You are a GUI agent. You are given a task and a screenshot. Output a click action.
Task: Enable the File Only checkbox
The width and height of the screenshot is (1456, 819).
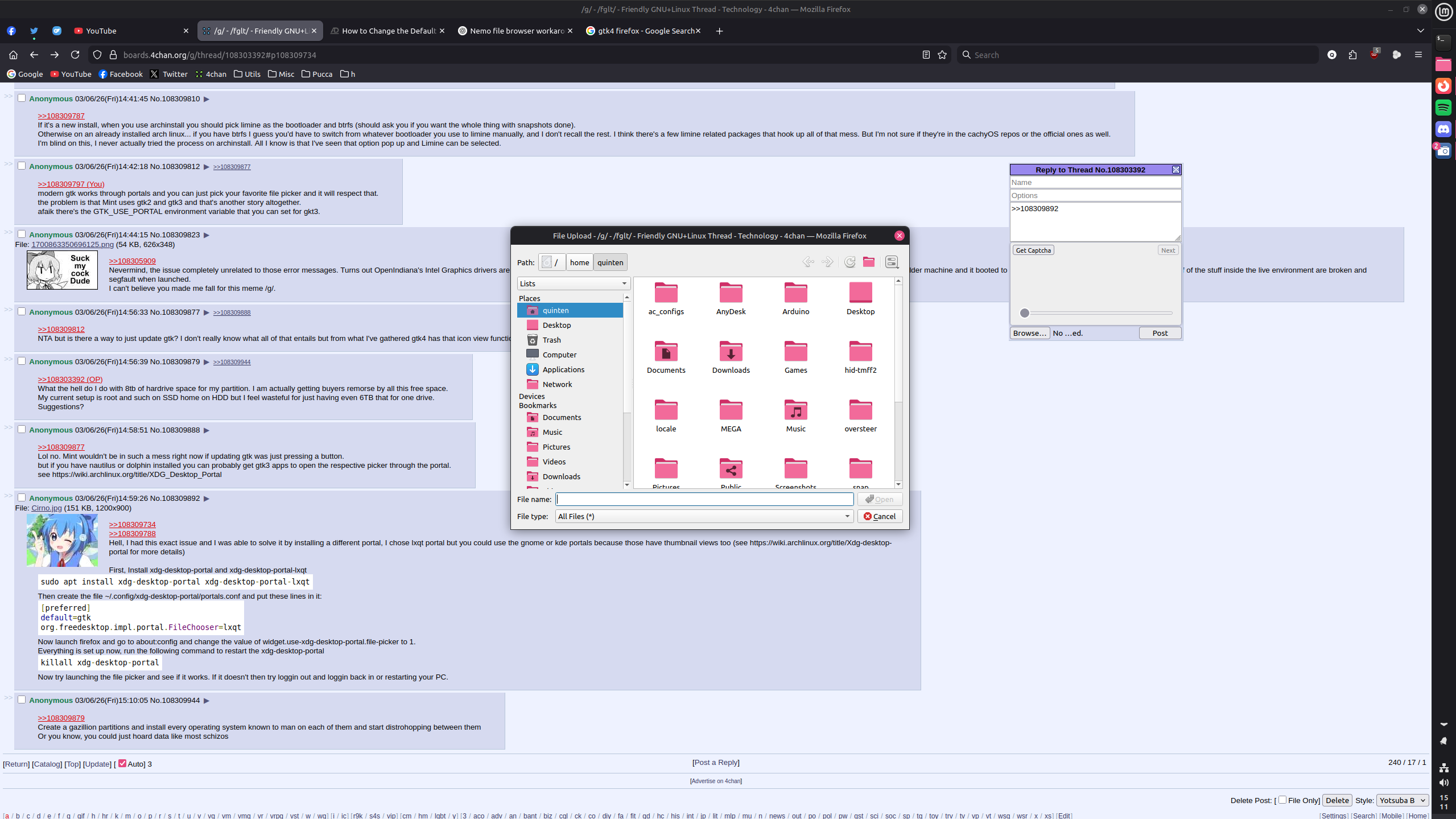tap(1282, 800)
